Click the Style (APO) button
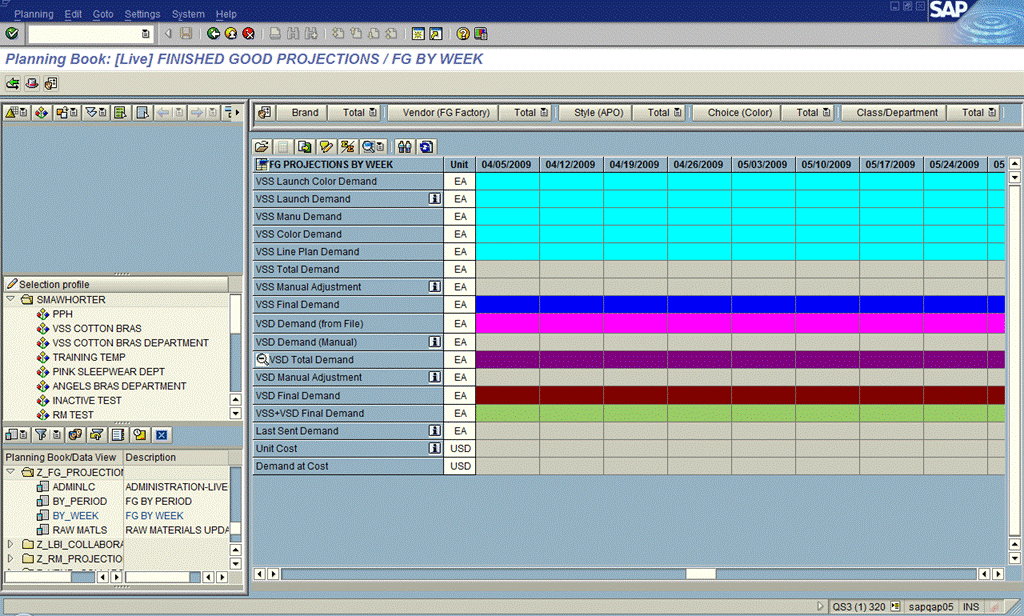Screen dimensions: 1024x616 596,112
